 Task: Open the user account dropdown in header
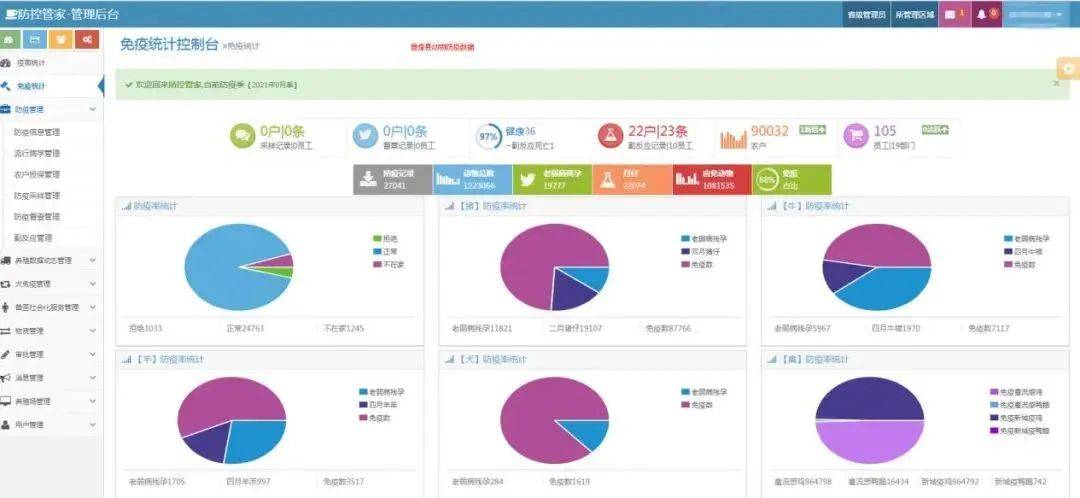click(x=1034, y=14)
